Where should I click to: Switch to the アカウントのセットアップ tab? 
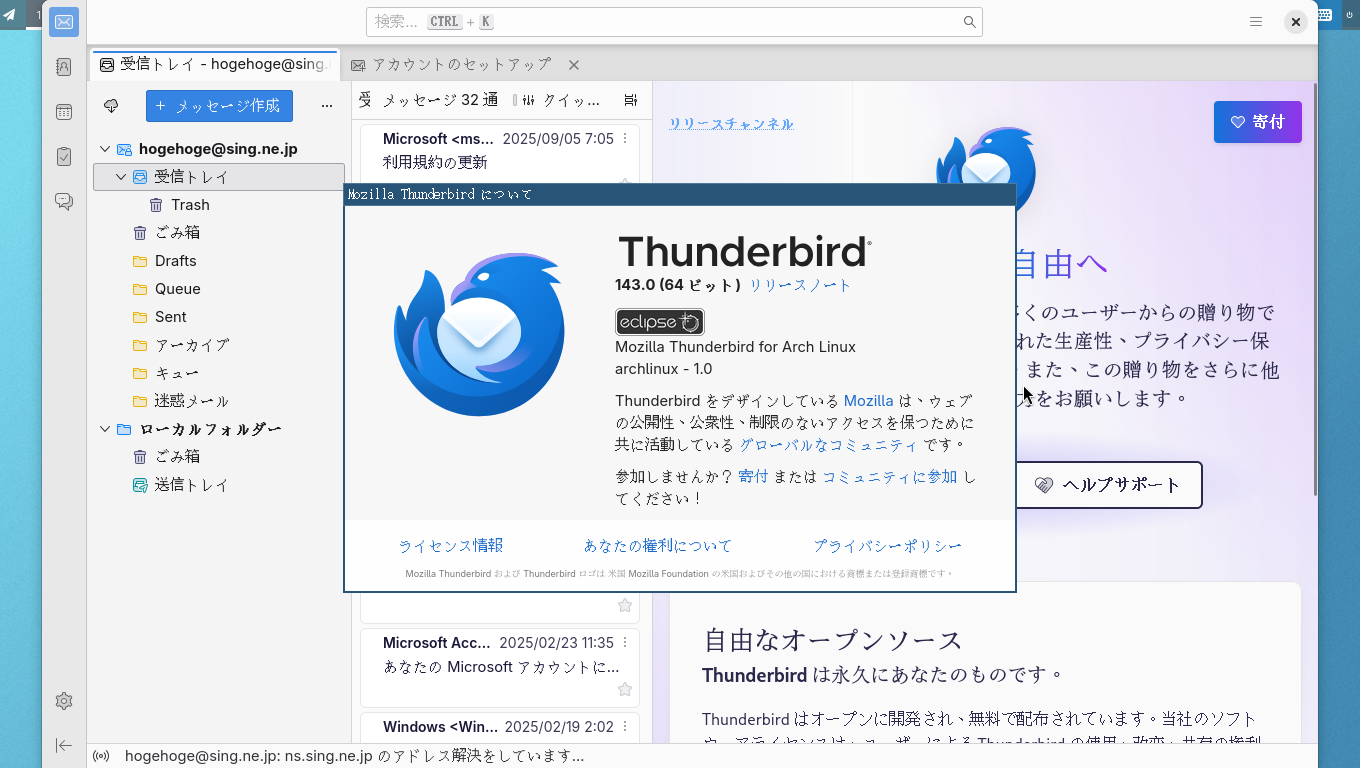coord(464,65)
